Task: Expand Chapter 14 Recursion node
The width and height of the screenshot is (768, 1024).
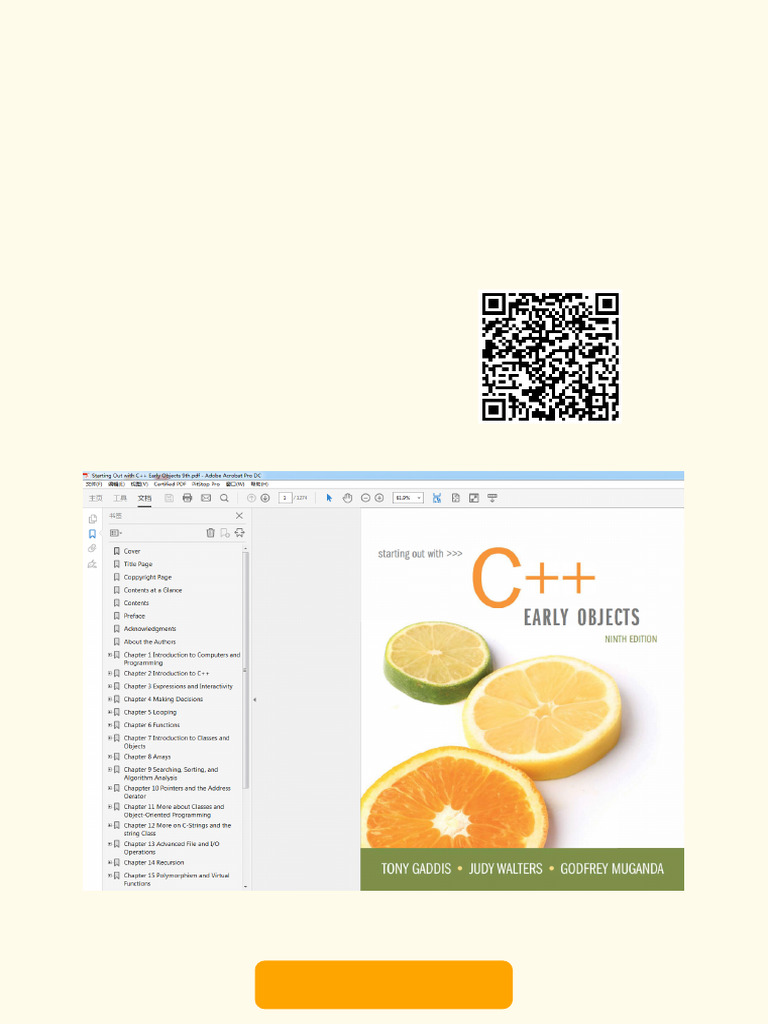Action: (110, 862)
